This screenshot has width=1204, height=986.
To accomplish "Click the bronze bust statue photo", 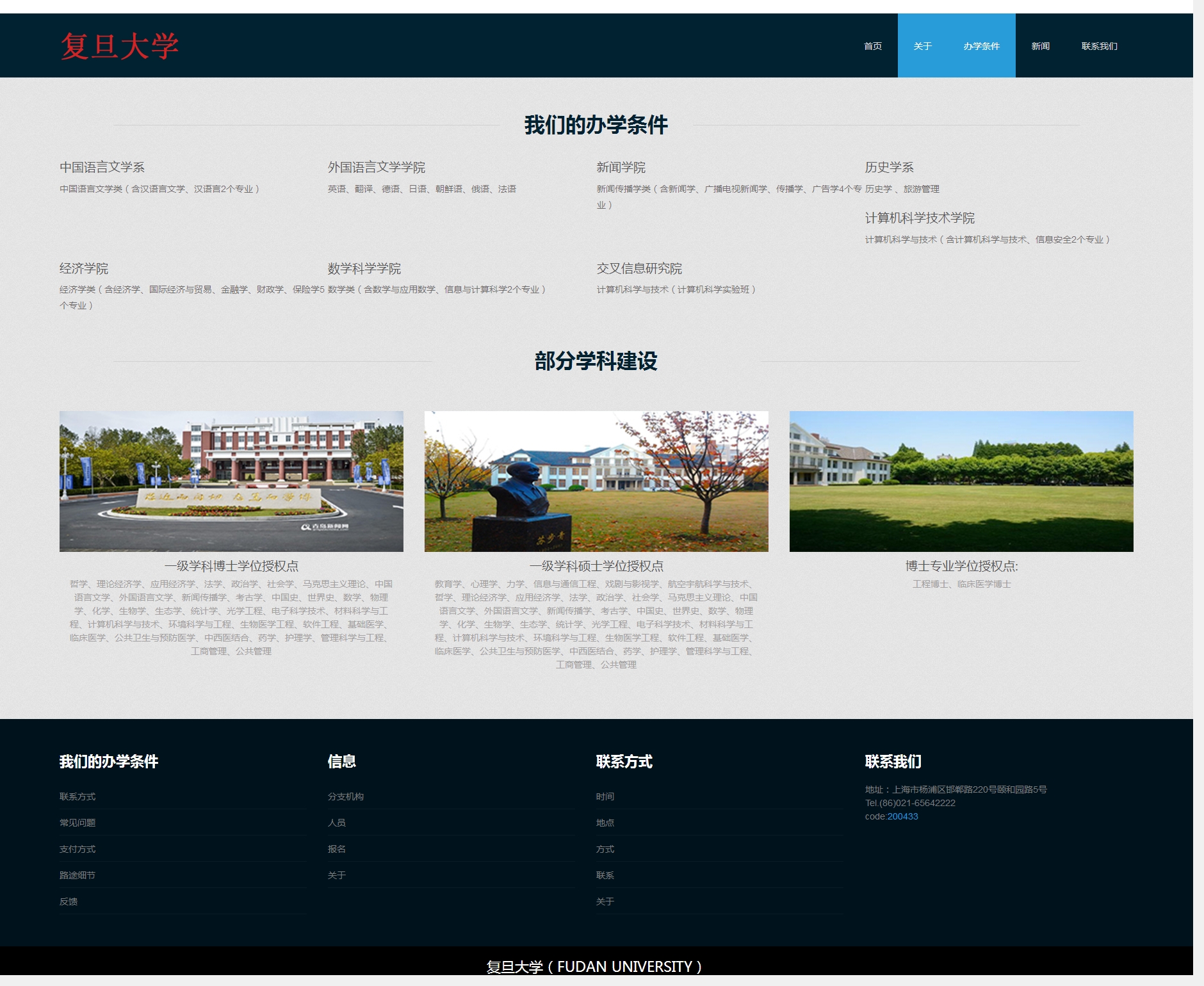I will 596,481.
